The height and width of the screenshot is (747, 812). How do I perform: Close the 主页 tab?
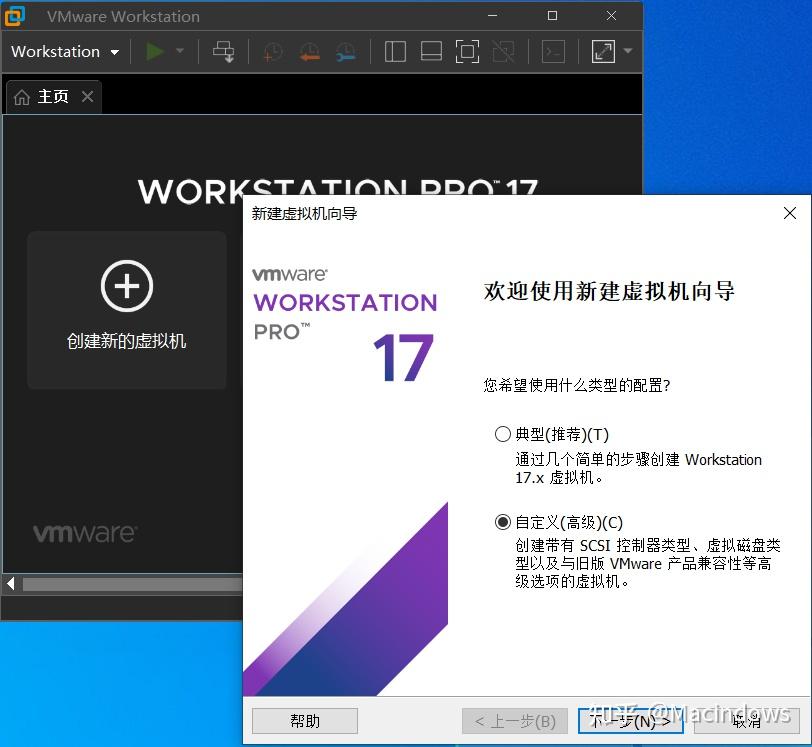88,96
